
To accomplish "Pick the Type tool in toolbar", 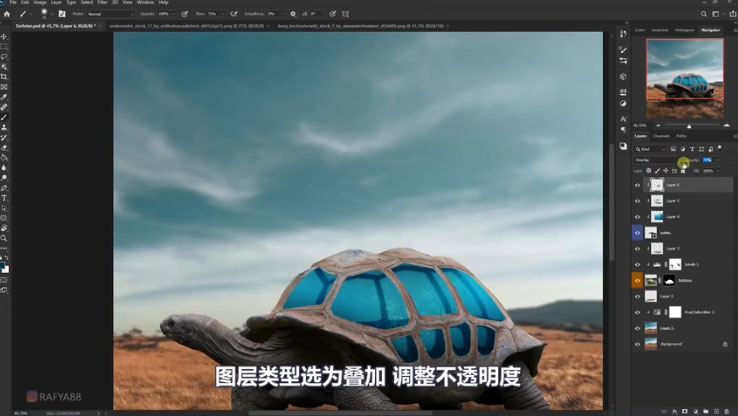I will (4, 198).
